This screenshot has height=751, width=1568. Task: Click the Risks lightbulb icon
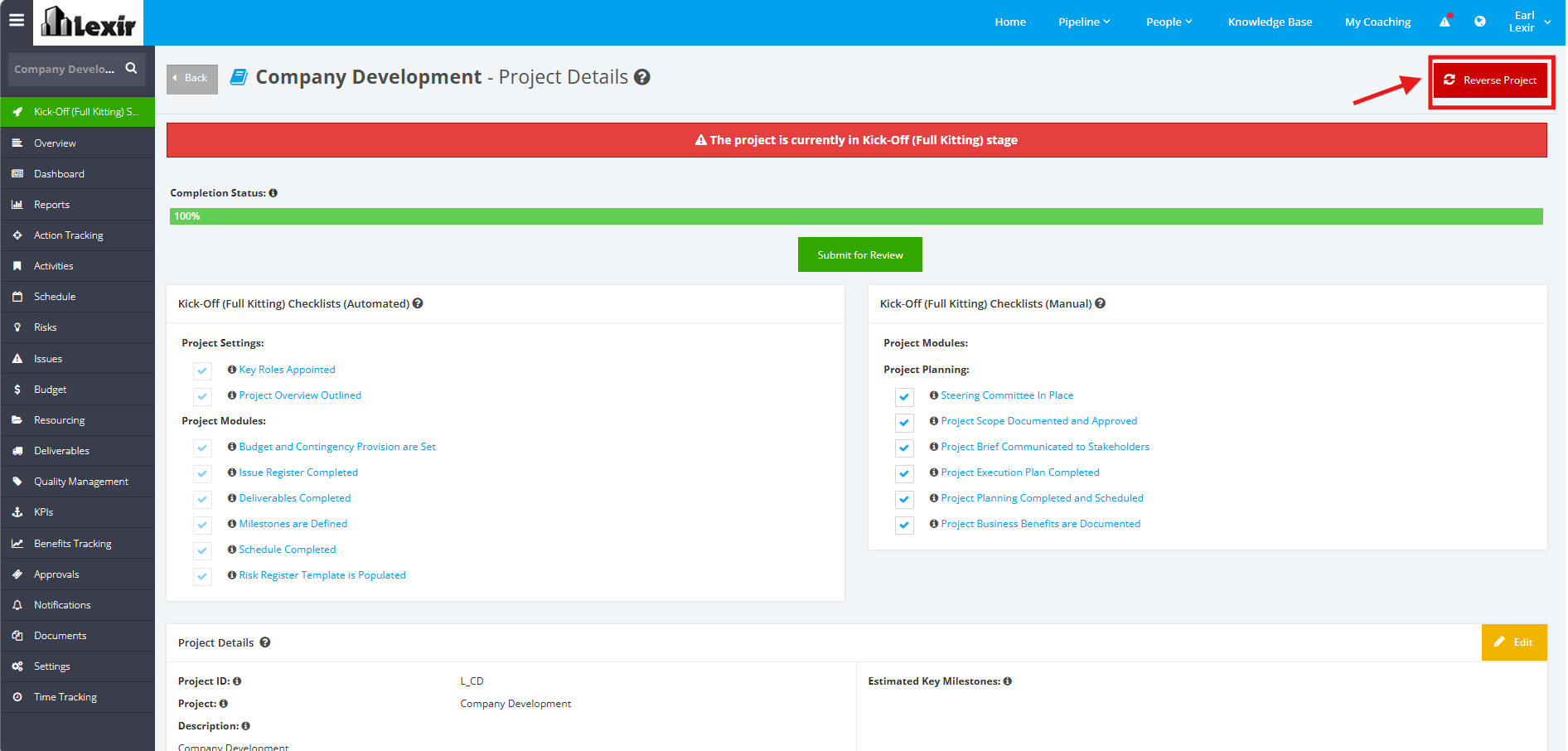pos(17,327)
